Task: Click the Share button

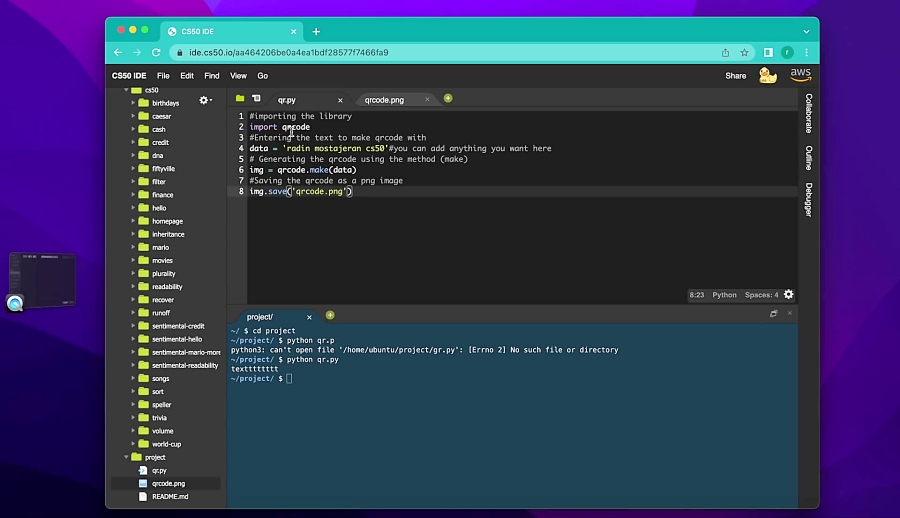Action: [735, 75]
